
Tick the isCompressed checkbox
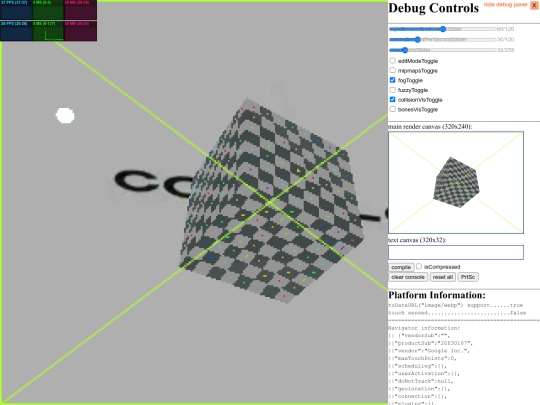[x=419, y=266]
